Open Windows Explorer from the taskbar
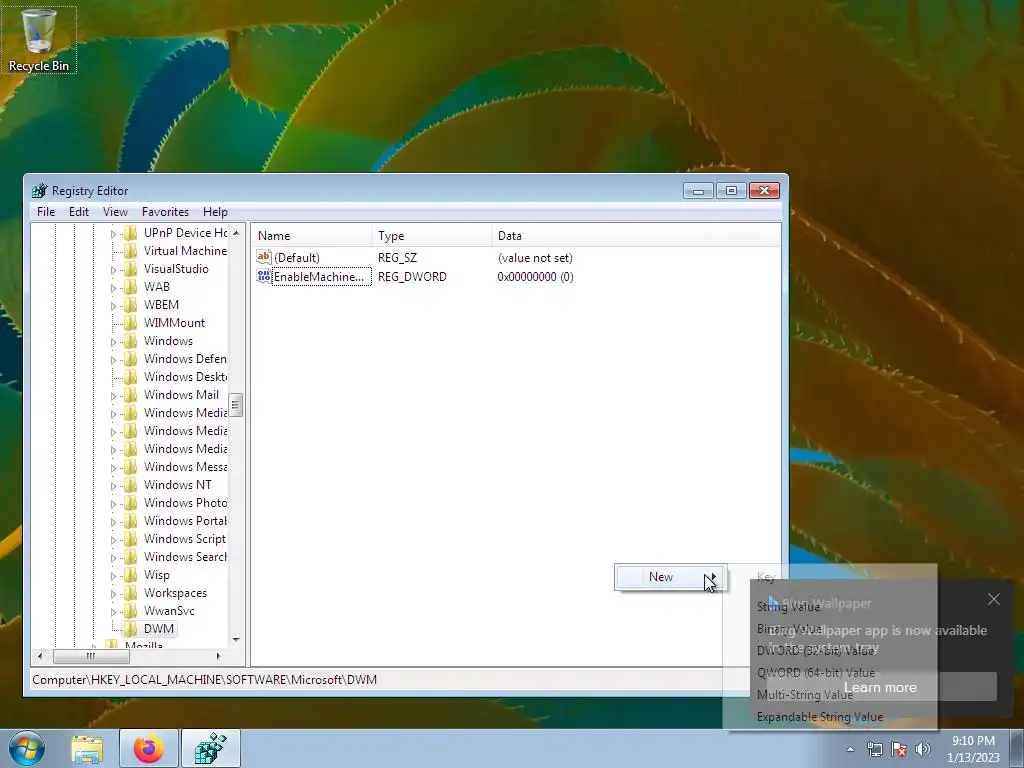This screenshot has height=768, width=1024. point(87,748)
